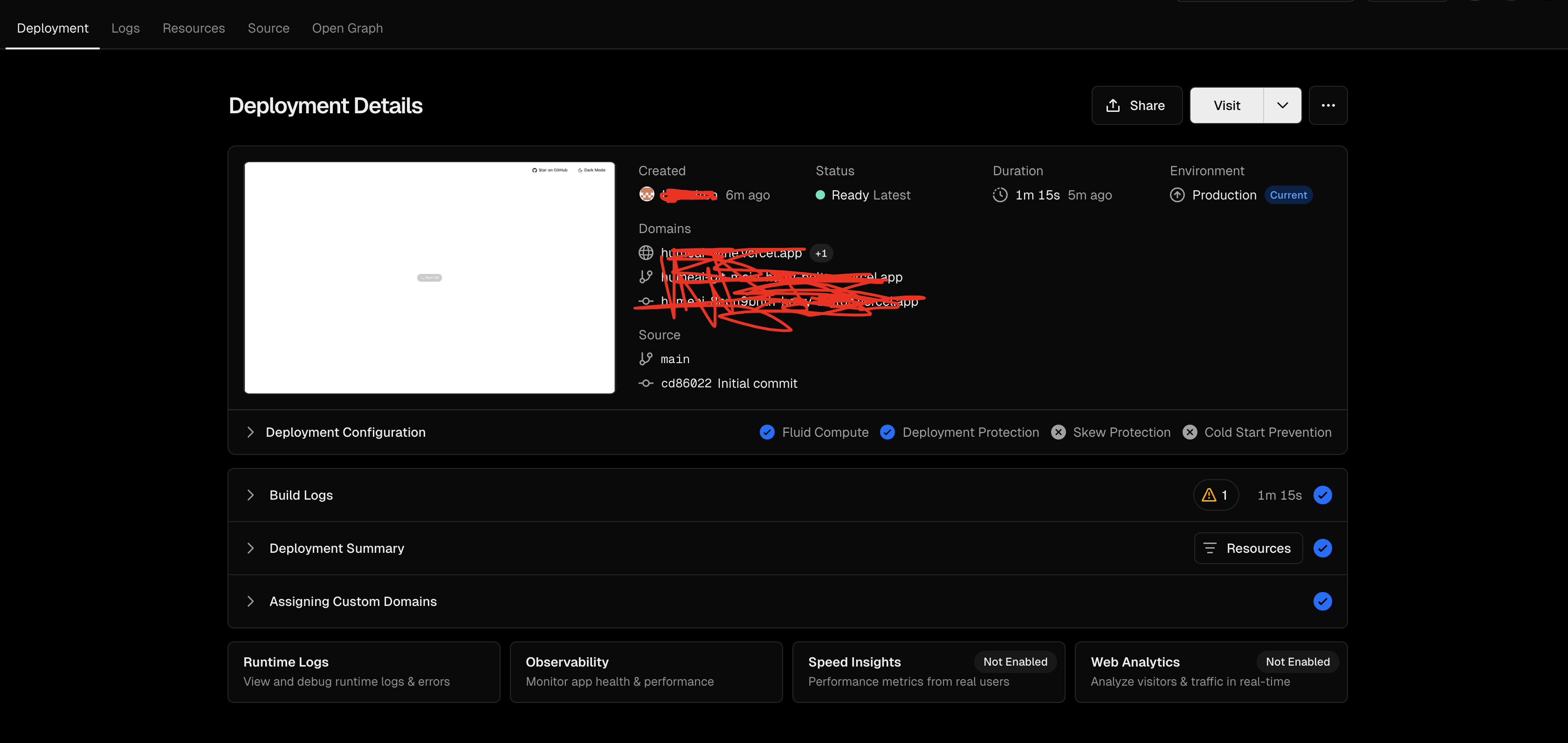1568x743 pixels.
Task: Click the creator avatar under Created
Action: (x=646, y=194)
